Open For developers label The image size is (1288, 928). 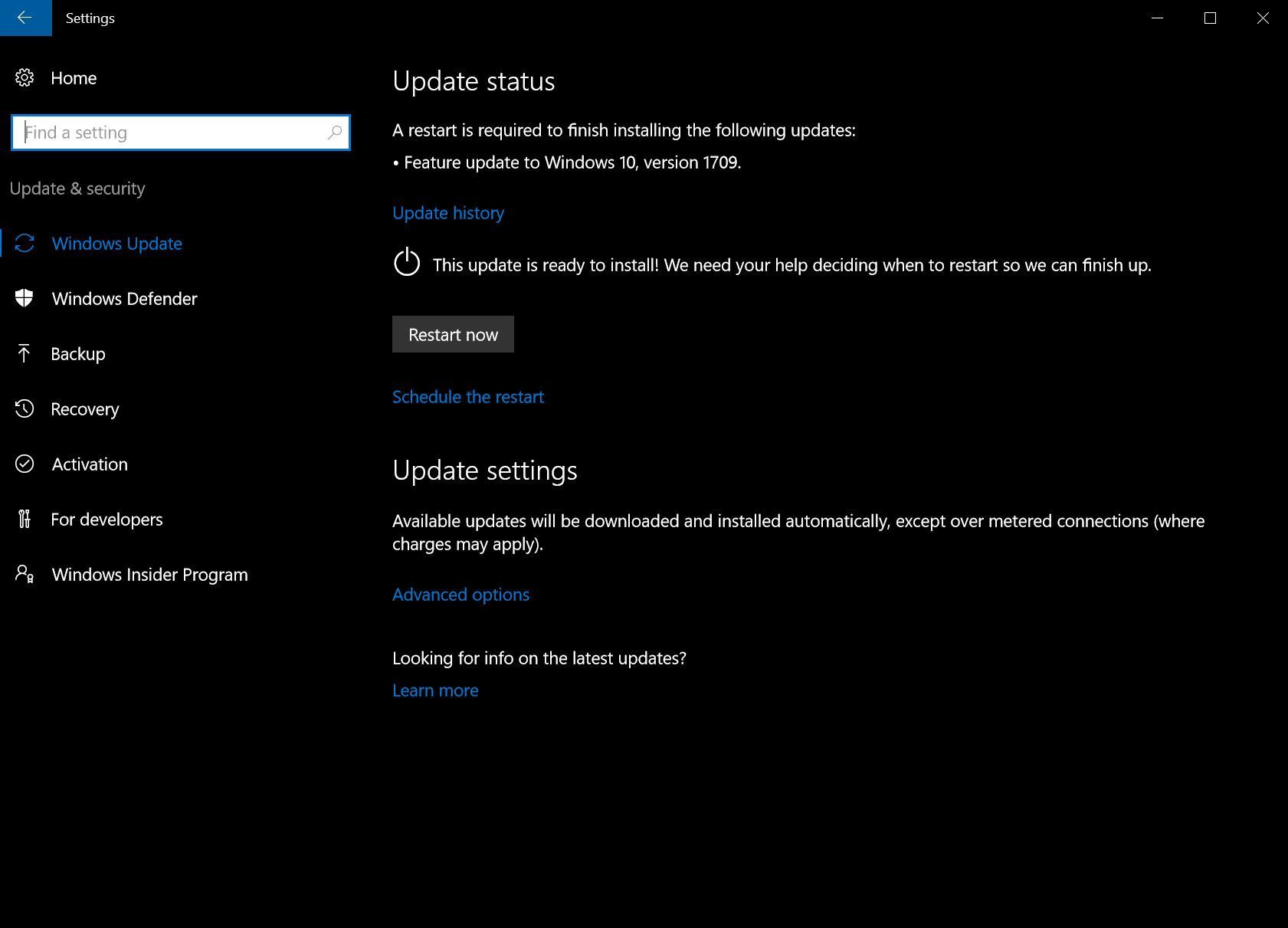[107, 520]
